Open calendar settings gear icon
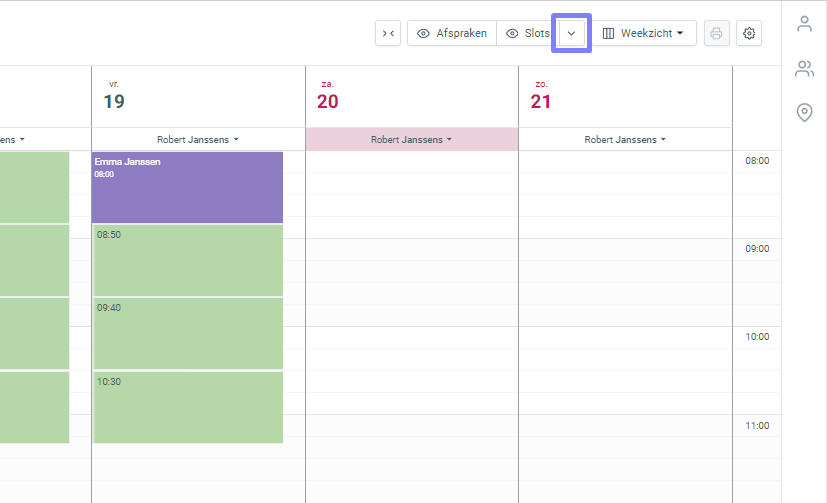Image resolution: width=827 pixels, height=503 pixels. click(x=749, y=34)
